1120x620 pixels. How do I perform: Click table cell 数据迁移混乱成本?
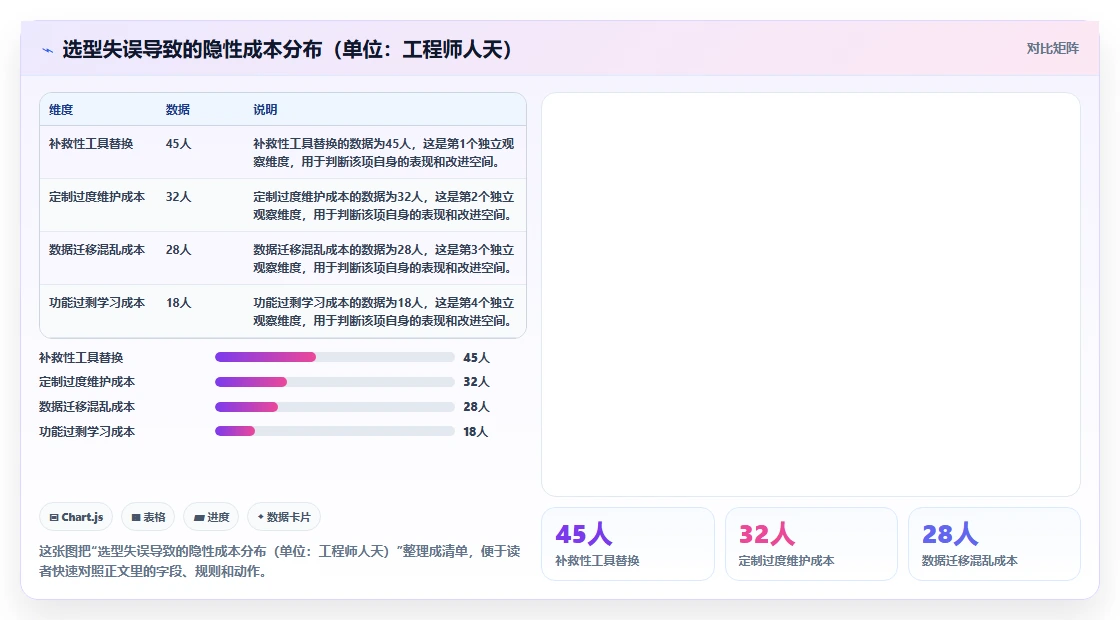(x=96, y=250)
